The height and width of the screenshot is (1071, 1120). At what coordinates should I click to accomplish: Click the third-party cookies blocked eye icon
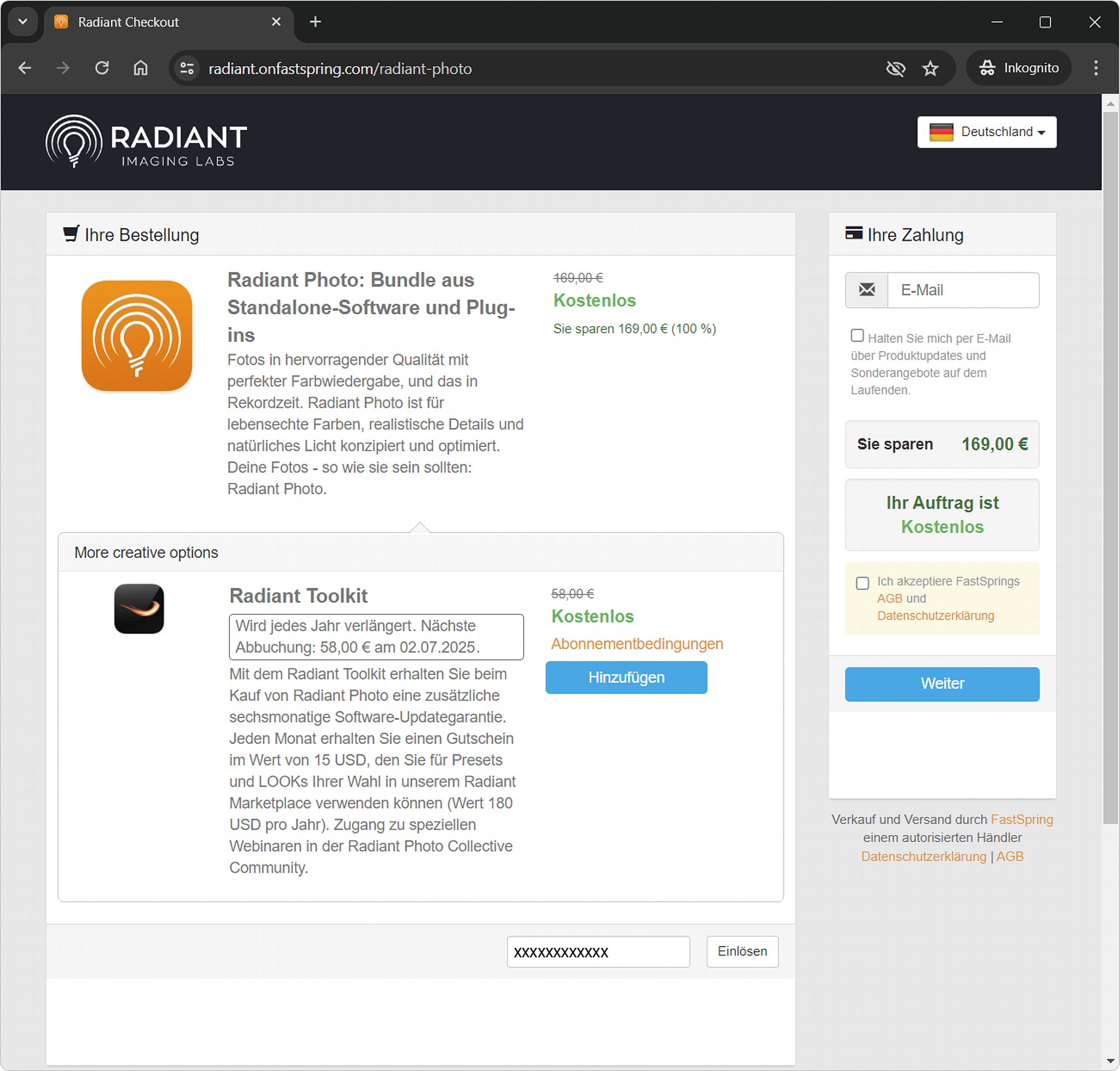[895, 68]
